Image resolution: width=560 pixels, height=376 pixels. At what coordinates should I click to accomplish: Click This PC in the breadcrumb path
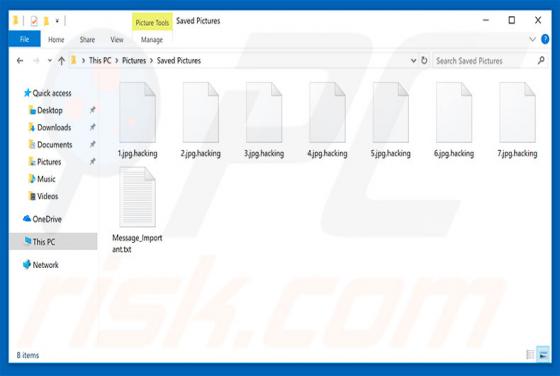point(100,60)
